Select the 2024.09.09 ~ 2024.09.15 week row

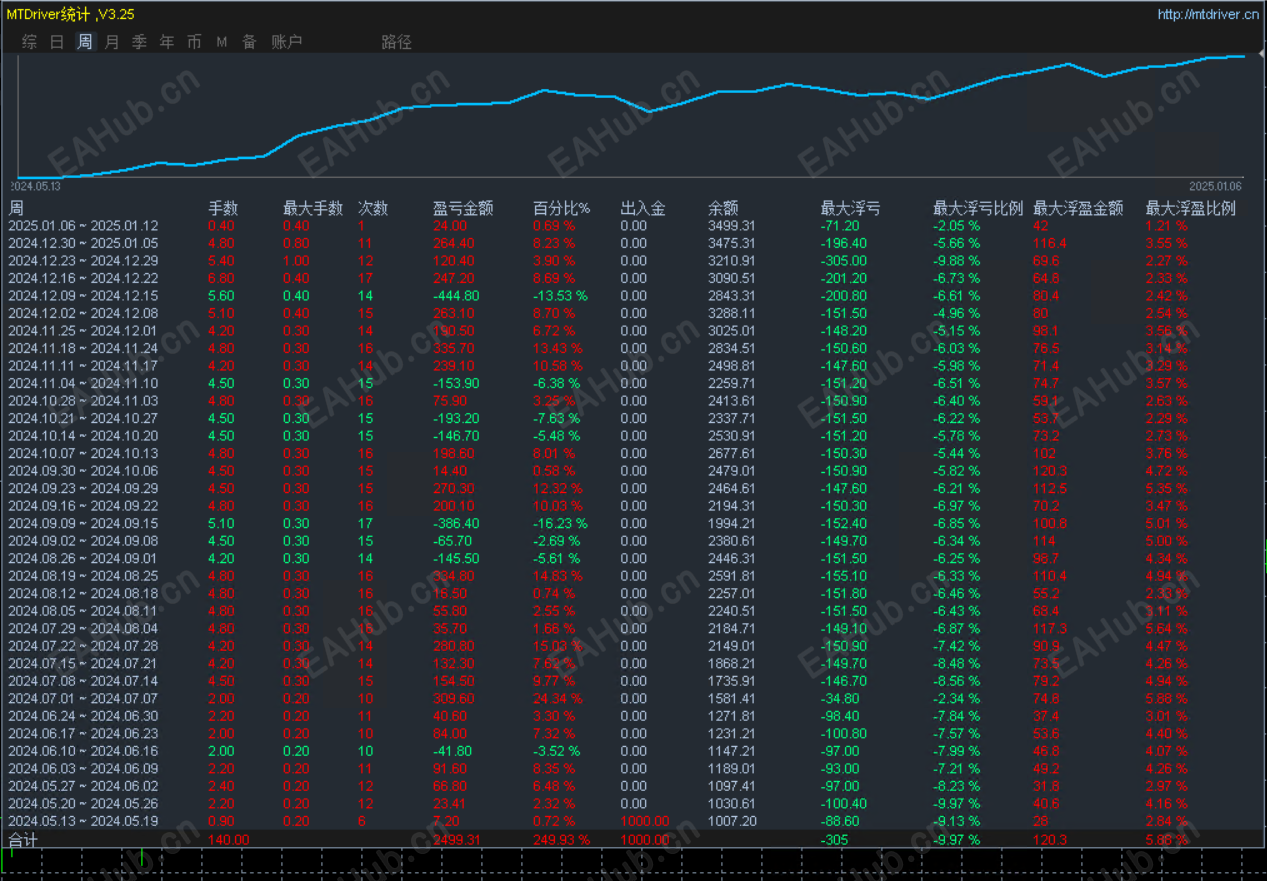click(x=633, y=523)
